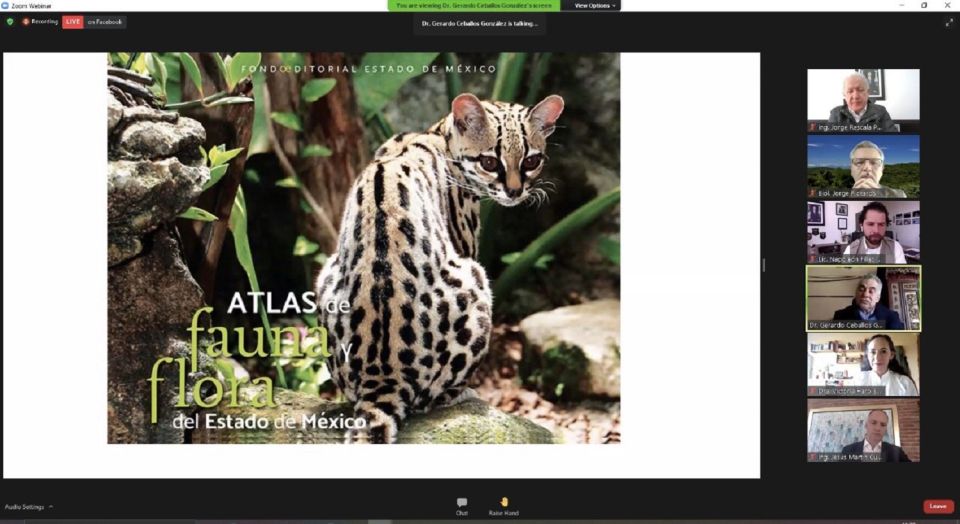Click the 'Dr. Gerardo Ceballos Gonzalez is talking' notice
The height and width of the screenshot is (524, 960).
click(479, 23)
